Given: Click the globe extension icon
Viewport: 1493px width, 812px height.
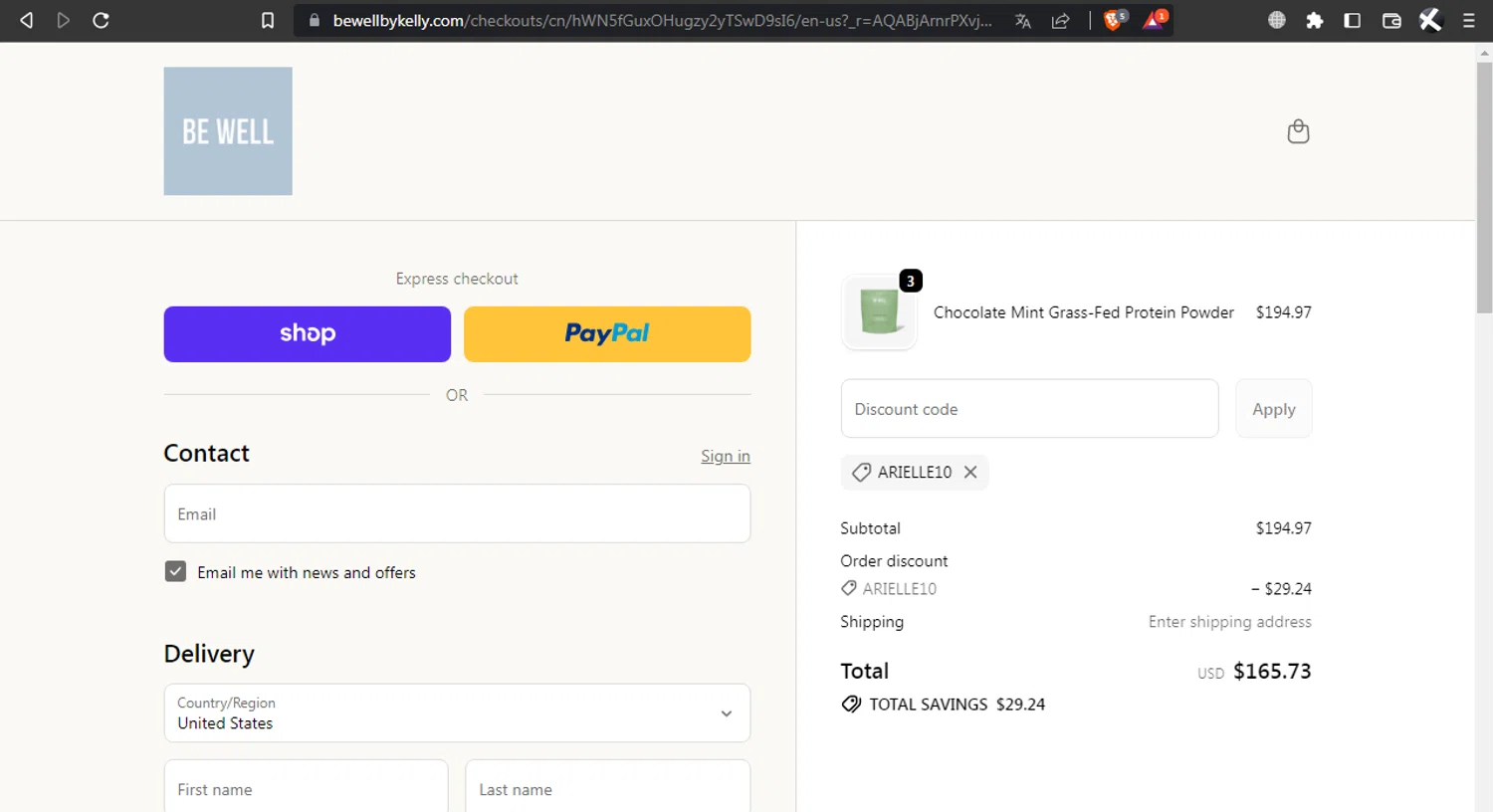Looking at the screenshot, I should point(1277,20).
